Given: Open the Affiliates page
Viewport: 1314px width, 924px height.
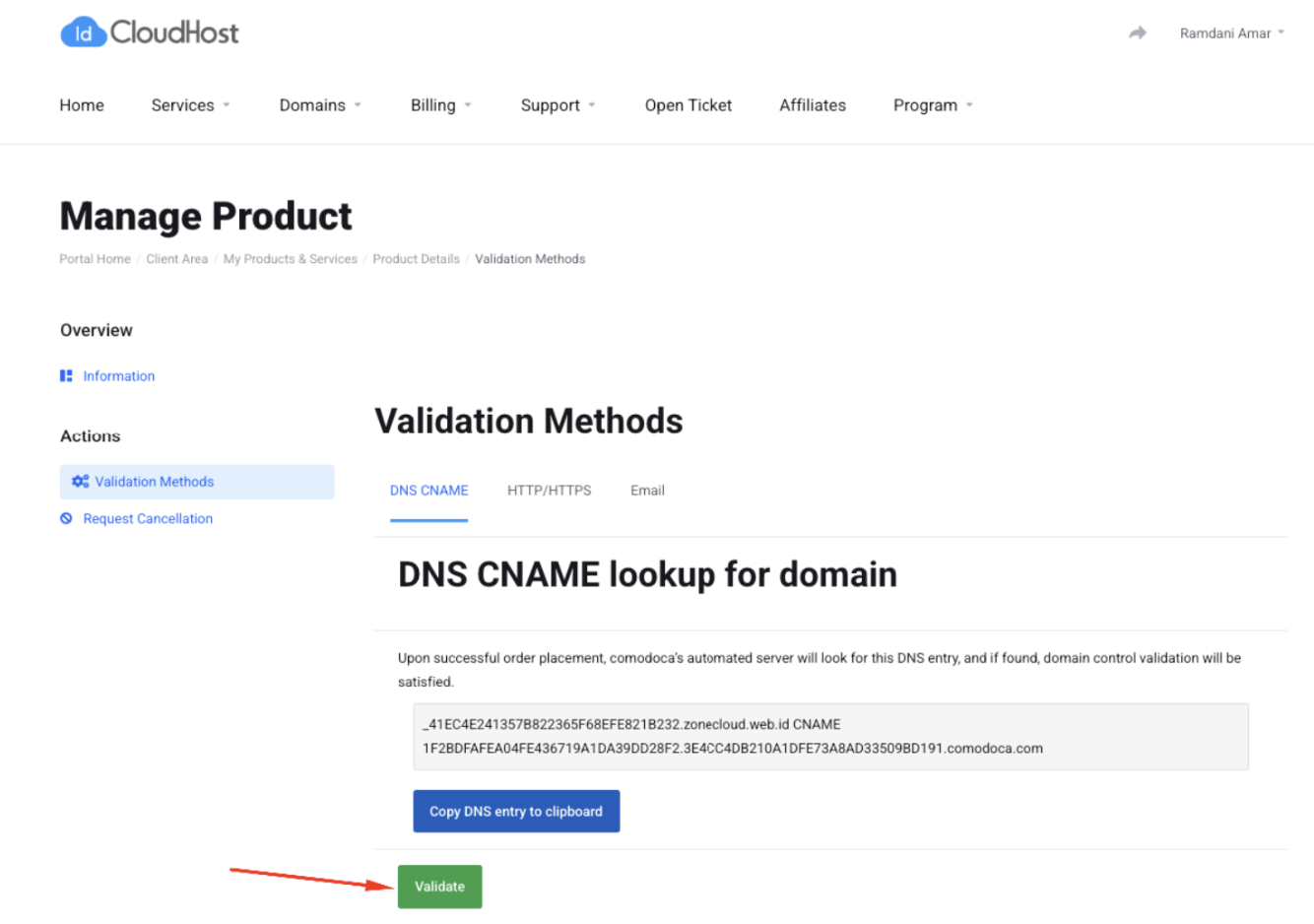Looking at the screenshot, I should (x=813, y=105).
